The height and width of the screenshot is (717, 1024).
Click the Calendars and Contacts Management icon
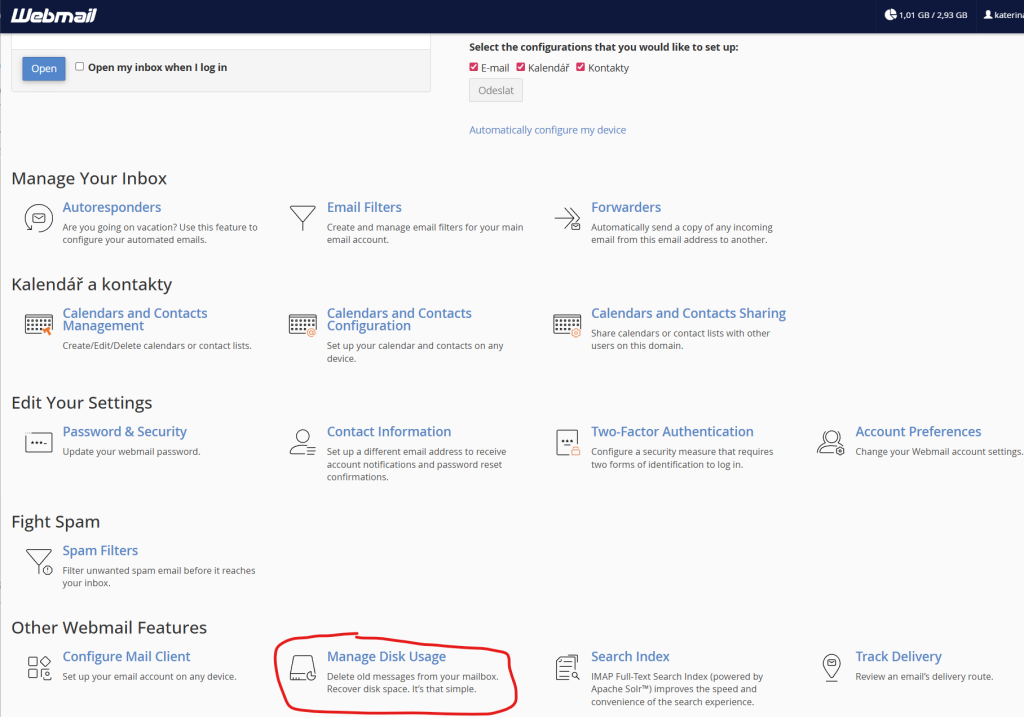(x=39, y=324)
